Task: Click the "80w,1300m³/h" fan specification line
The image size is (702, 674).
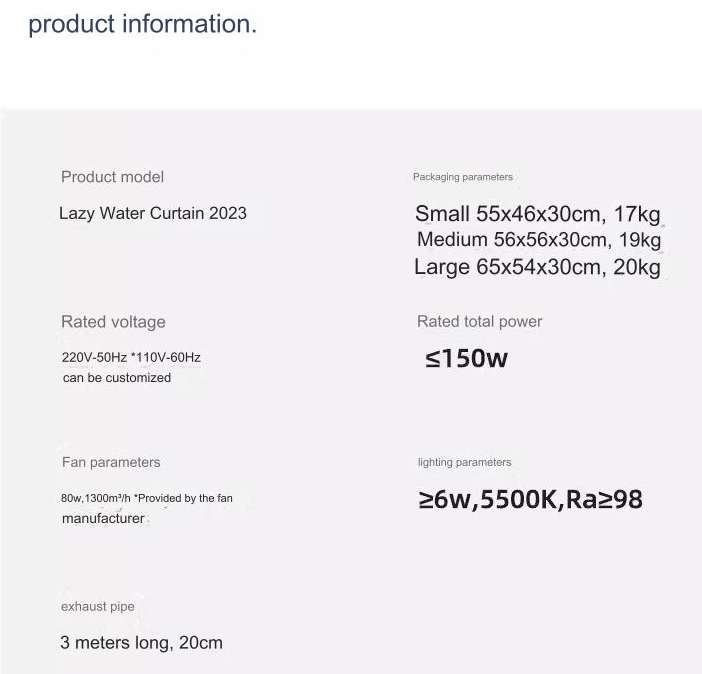Action: [96, 498]
